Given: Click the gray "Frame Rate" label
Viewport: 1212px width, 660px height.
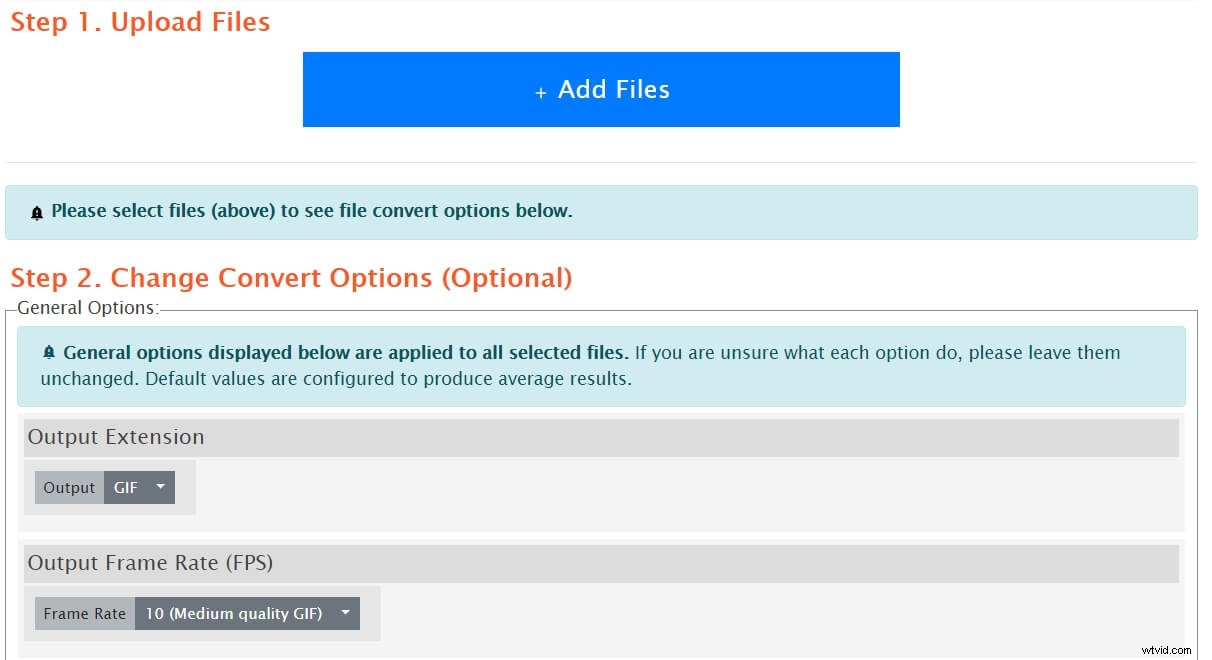Looking at the screenshot, I should pos(85,614).
